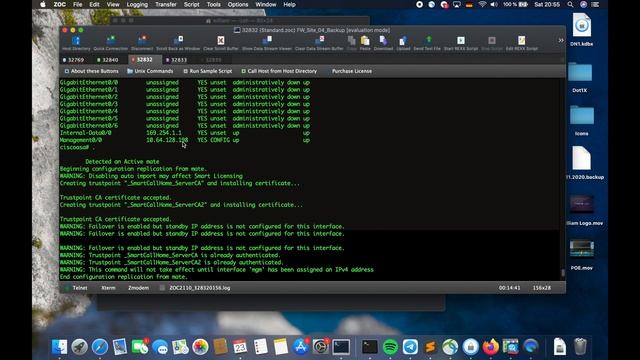
Task: Click Start REXX Script icon
Action: (461, 43)
